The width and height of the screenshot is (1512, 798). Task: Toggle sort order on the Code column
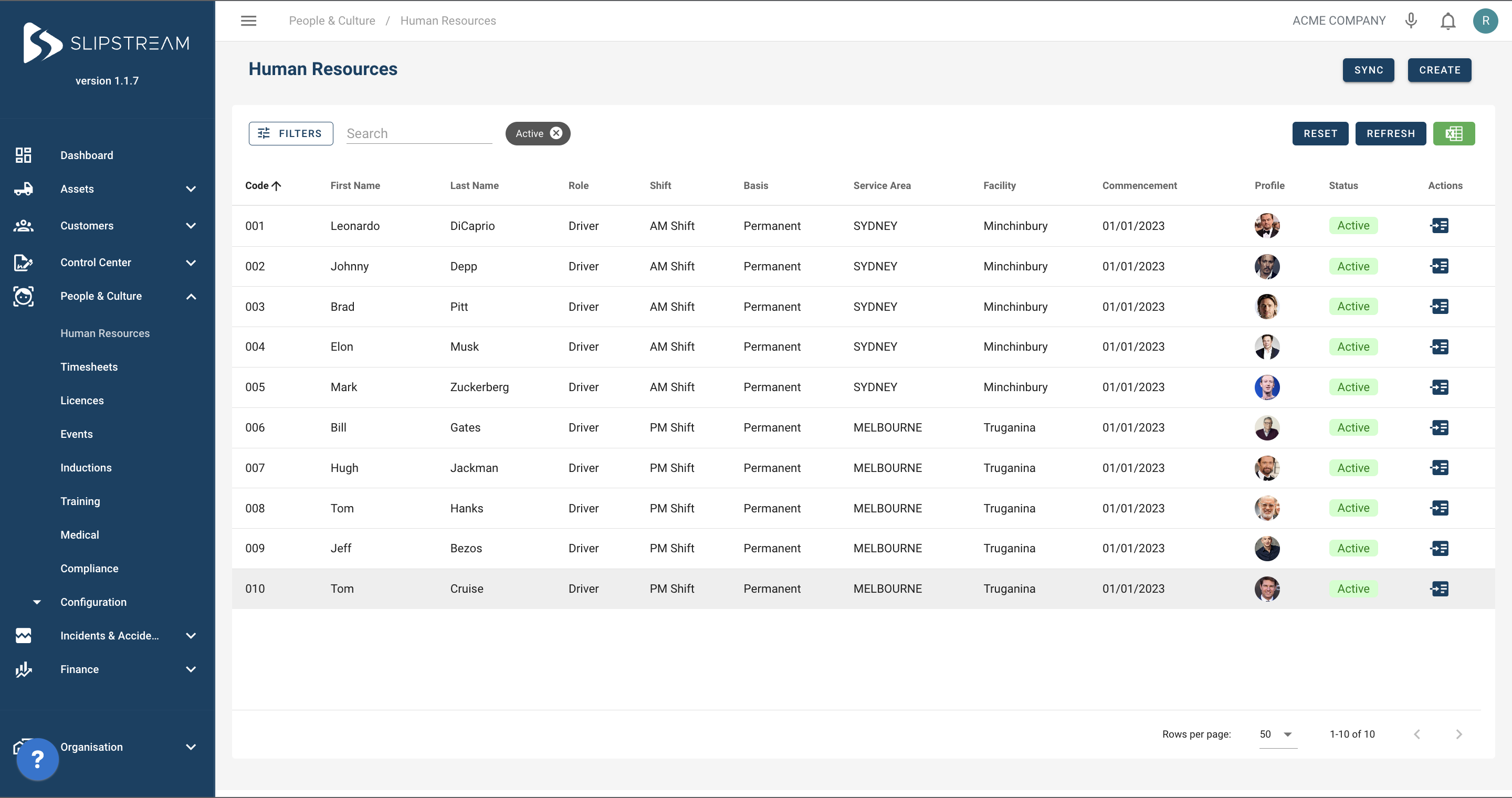[x=262, y=185]
